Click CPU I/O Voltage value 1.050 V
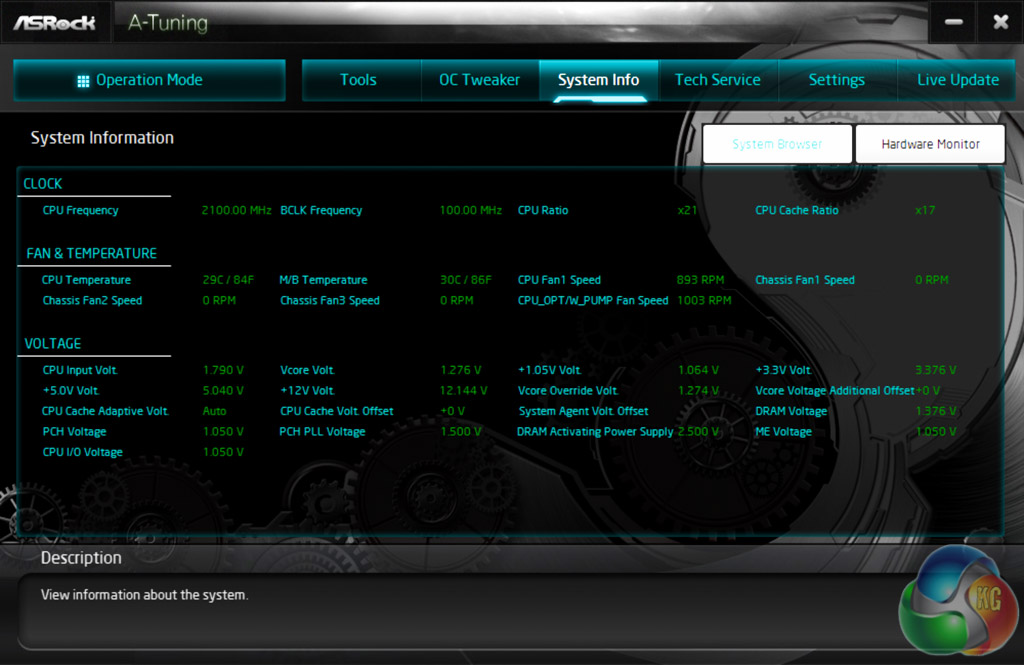The height and width of the screenshot is (665, 1024). click(223, 452)
